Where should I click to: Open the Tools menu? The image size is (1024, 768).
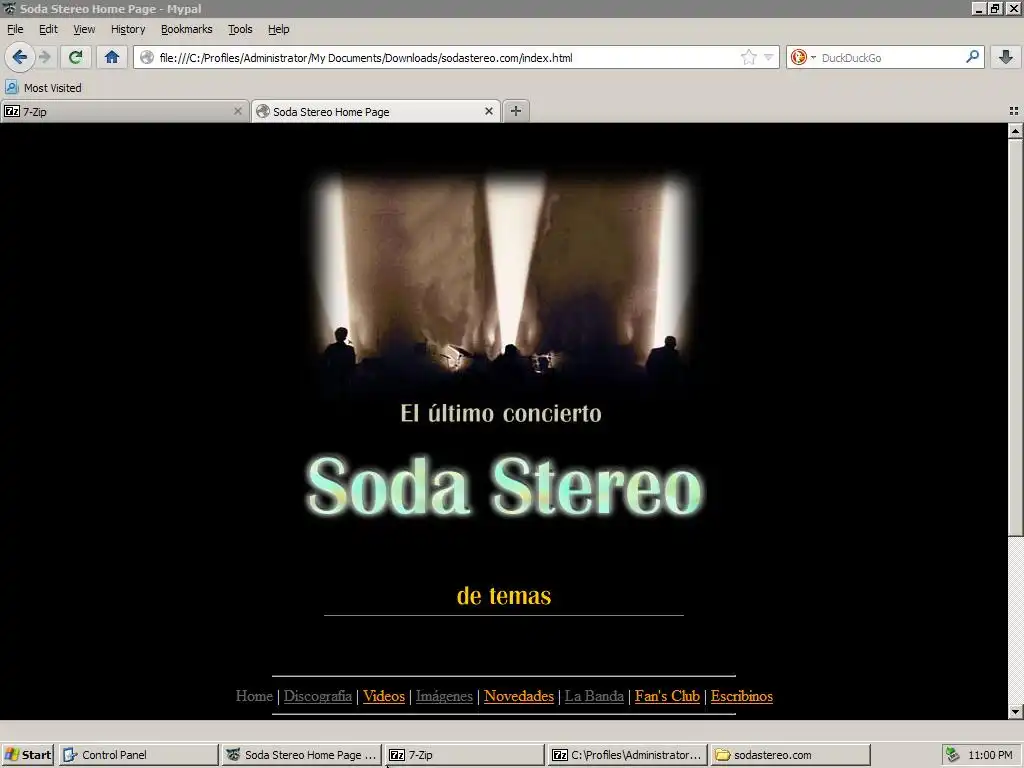pos(240,29)
